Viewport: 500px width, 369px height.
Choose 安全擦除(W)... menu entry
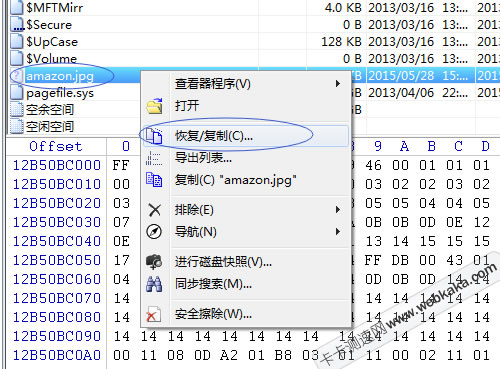213,314
